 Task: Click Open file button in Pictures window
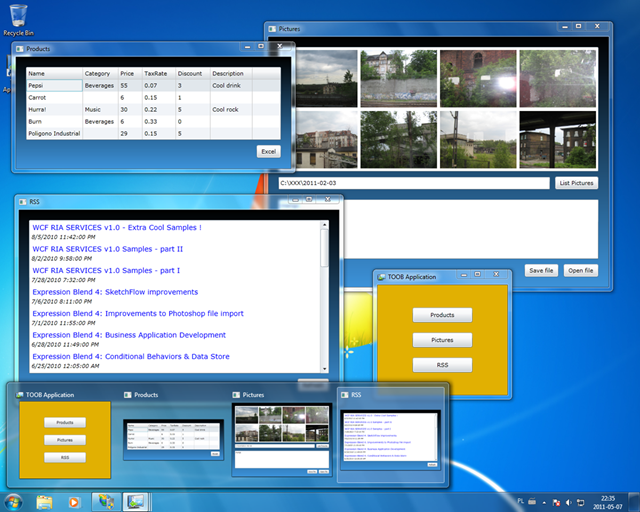580,270
